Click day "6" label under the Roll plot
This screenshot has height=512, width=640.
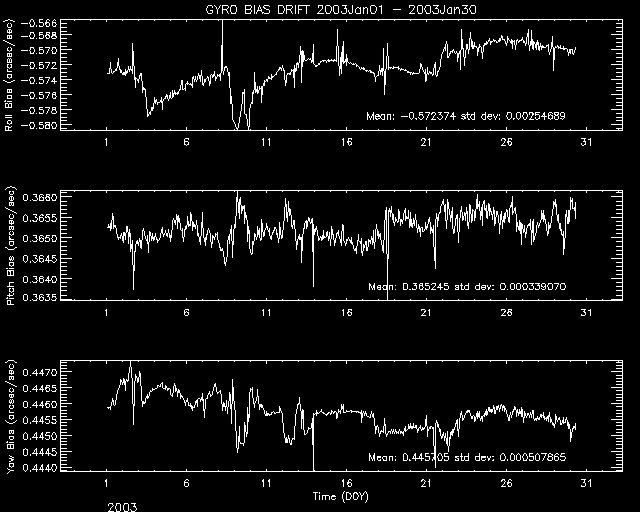point(186,142)
